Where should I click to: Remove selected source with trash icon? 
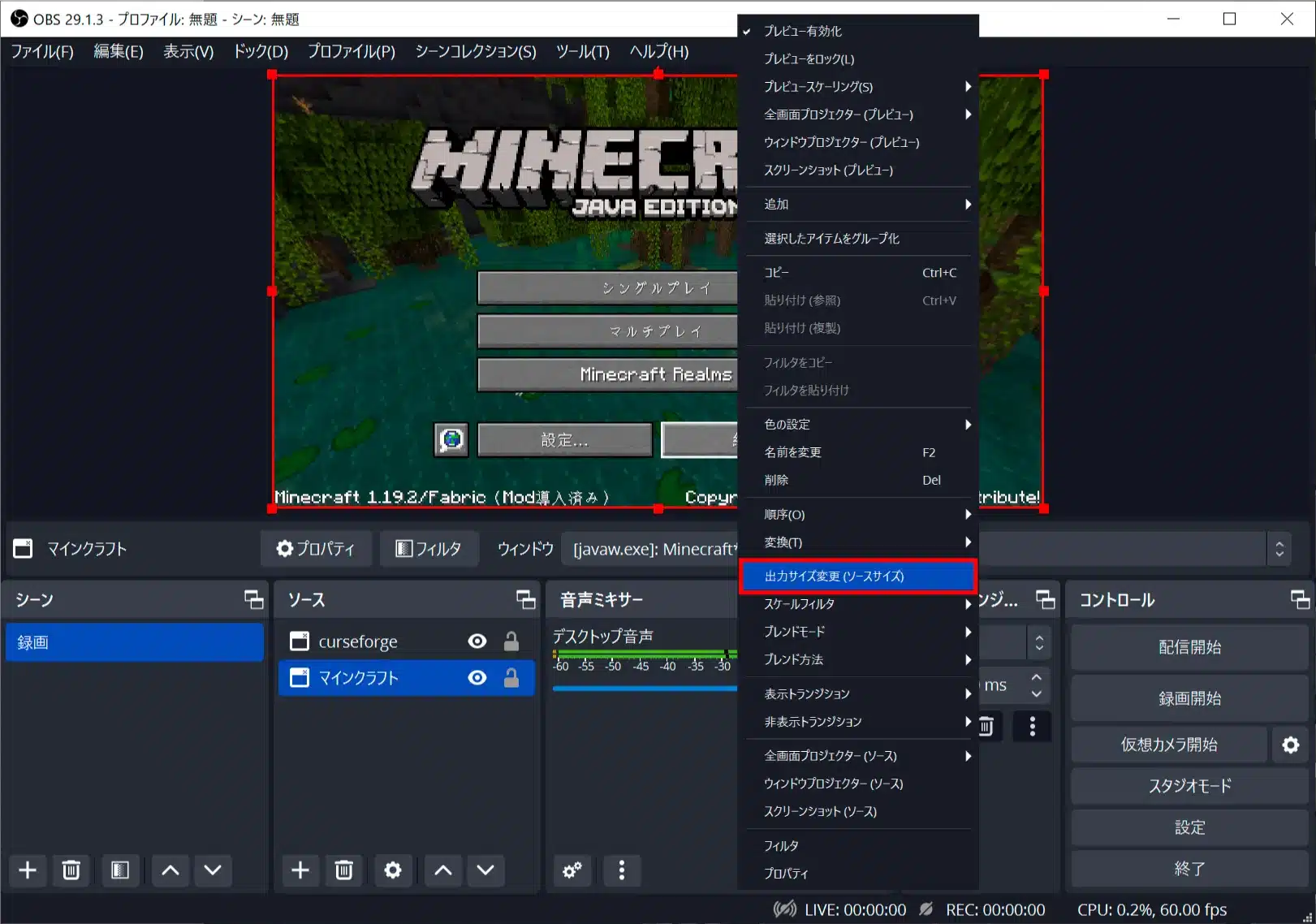coord(344,870)
